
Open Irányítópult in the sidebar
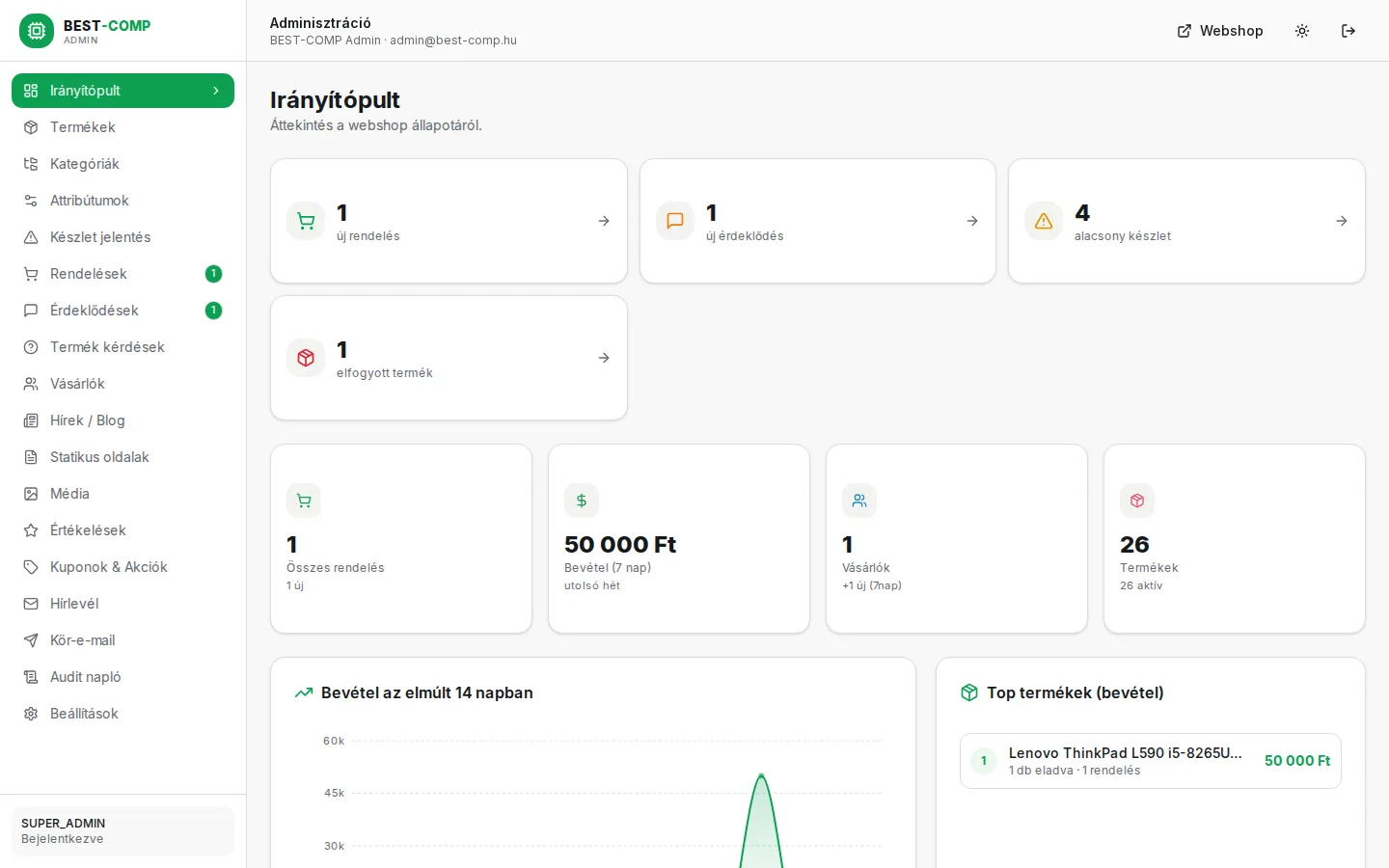[x=123, y=91]
